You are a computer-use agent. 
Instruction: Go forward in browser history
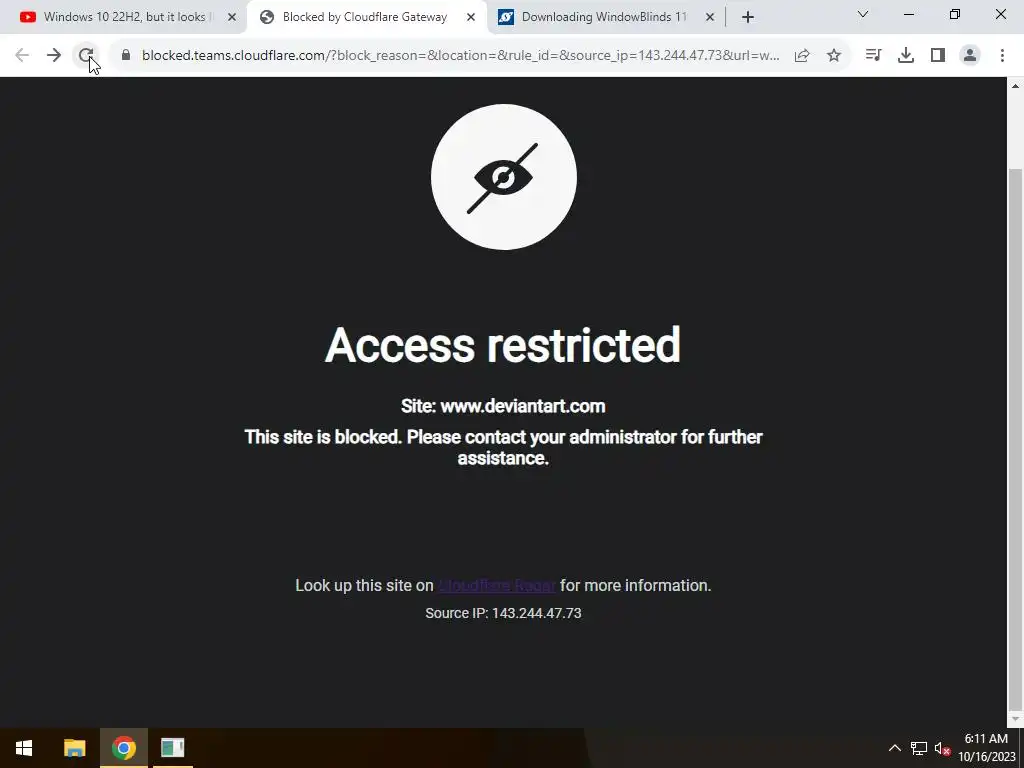54,56
